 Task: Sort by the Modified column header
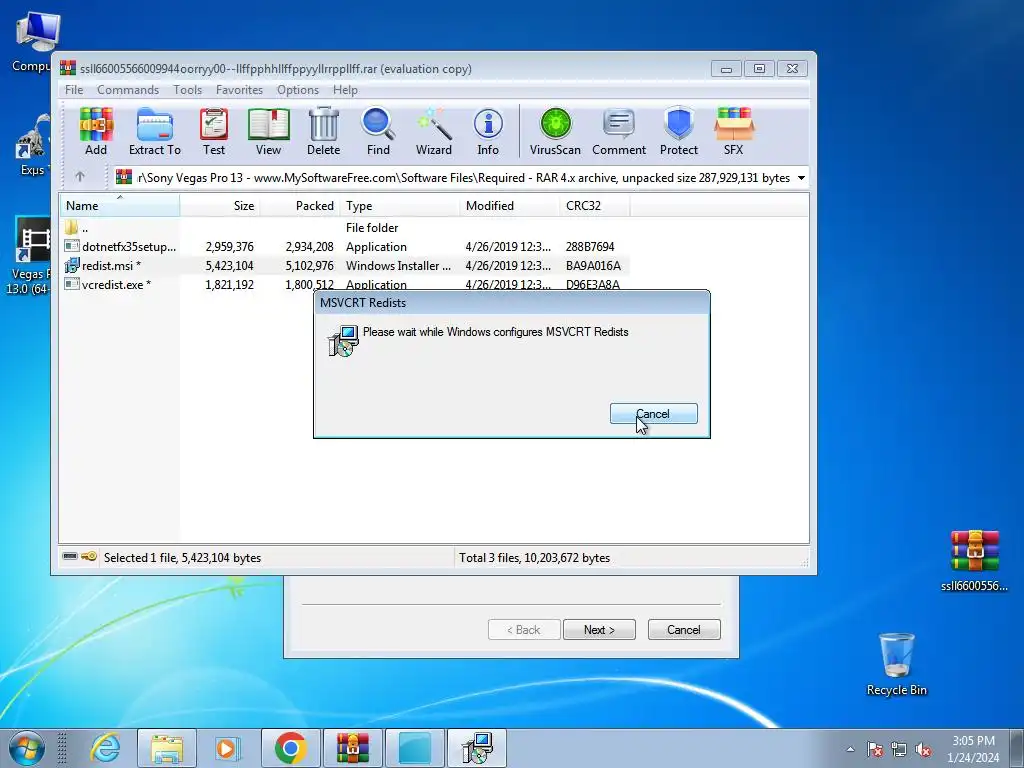tap(509, 205)
